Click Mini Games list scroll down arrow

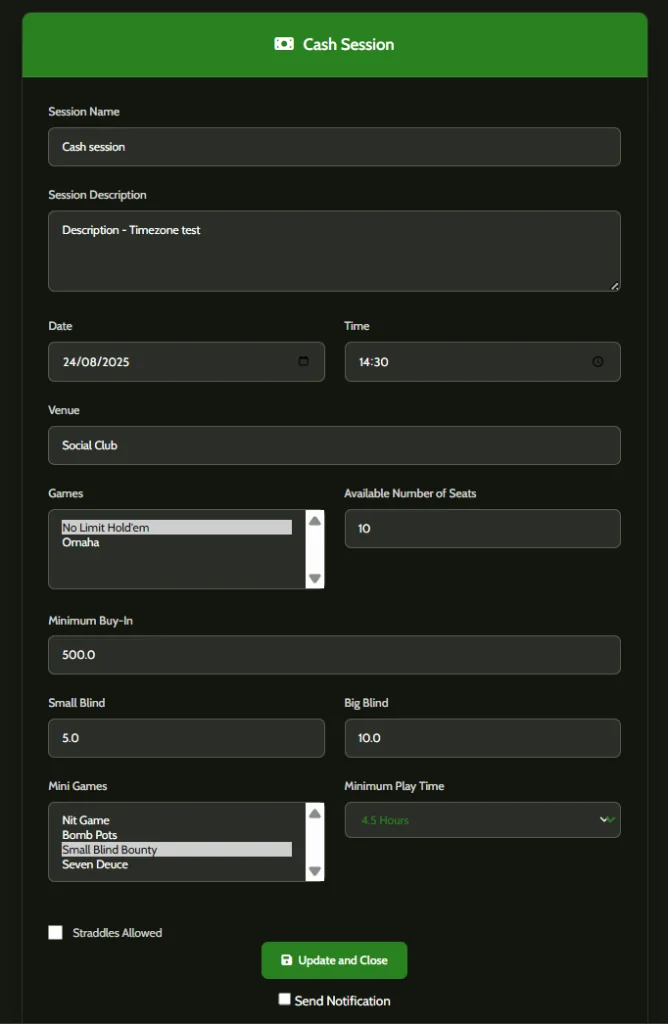[315, 871]
